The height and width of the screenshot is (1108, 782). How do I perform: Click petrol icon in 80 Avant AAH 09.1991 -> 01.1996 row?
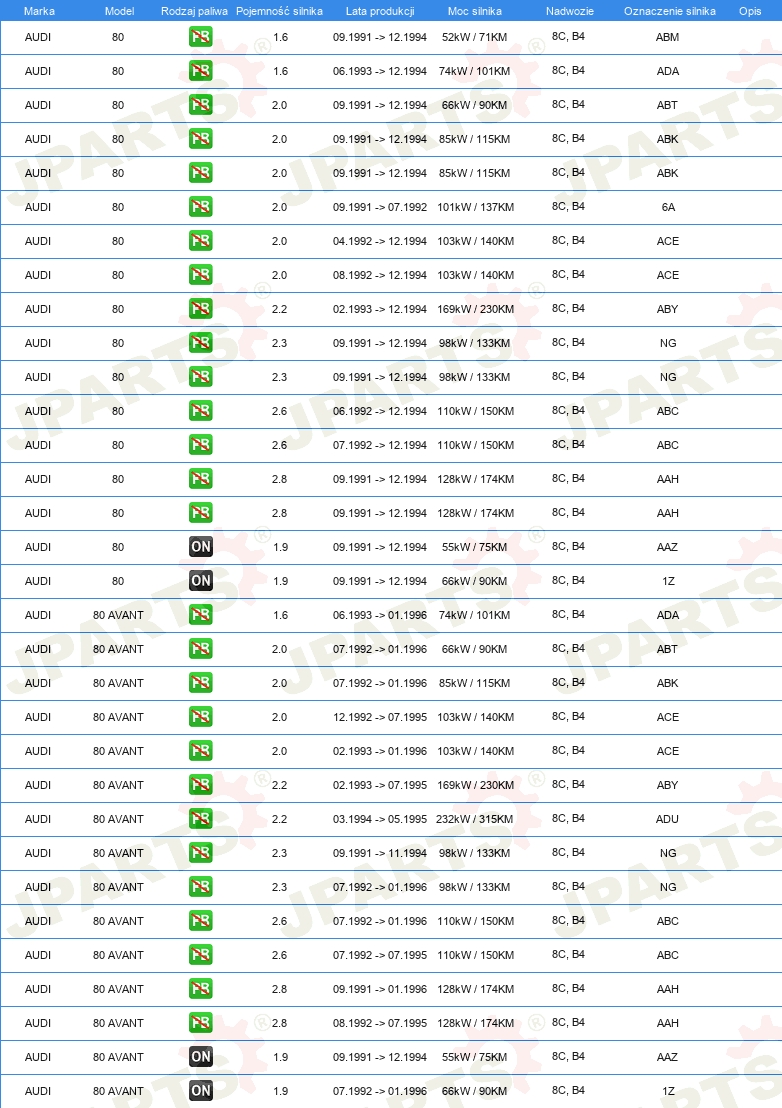[201, 989]
